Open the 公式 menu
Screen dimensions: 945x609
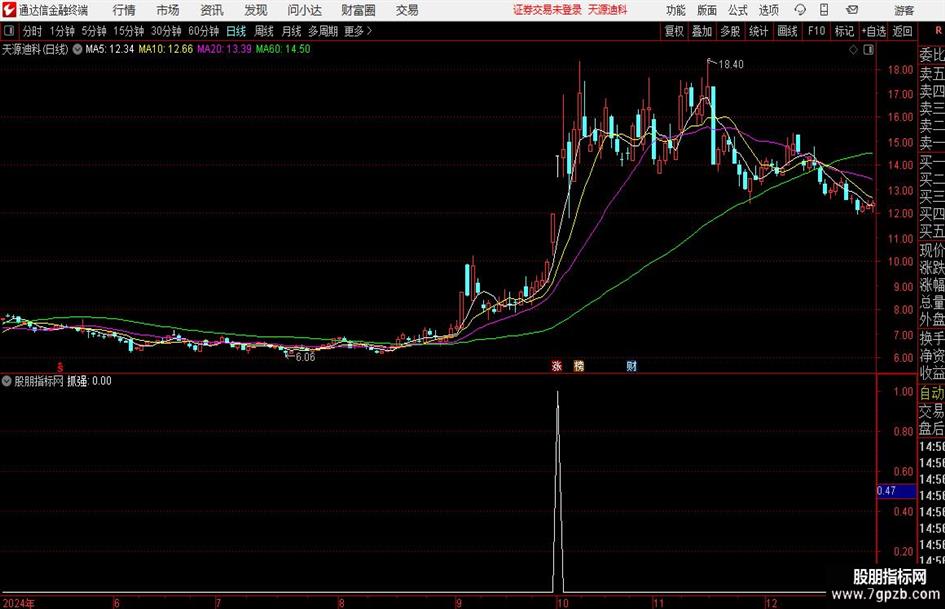[x=738, y=10]
